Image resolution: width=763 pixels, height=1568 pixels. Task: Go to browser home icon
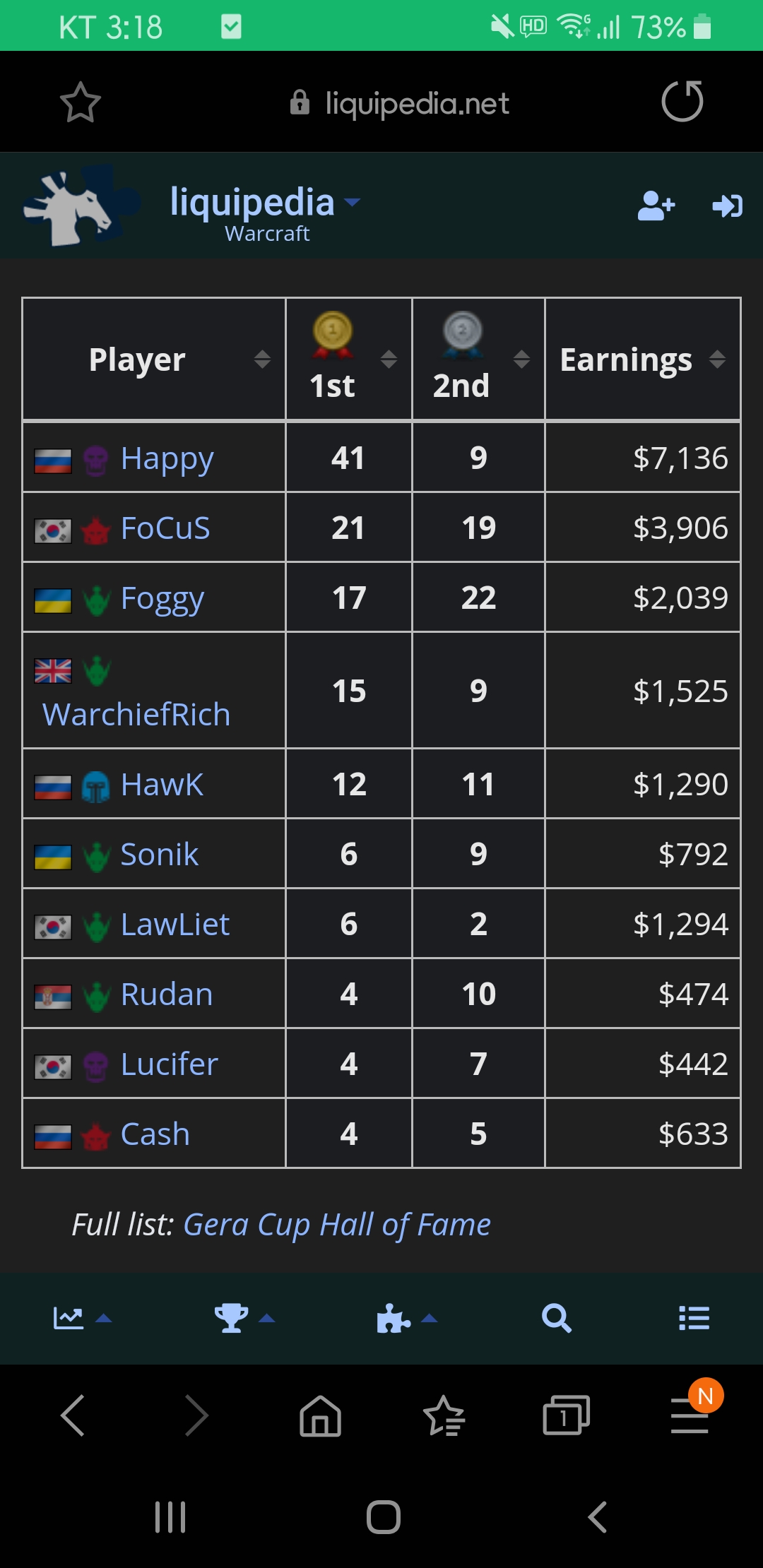[x=321, y=1415]
